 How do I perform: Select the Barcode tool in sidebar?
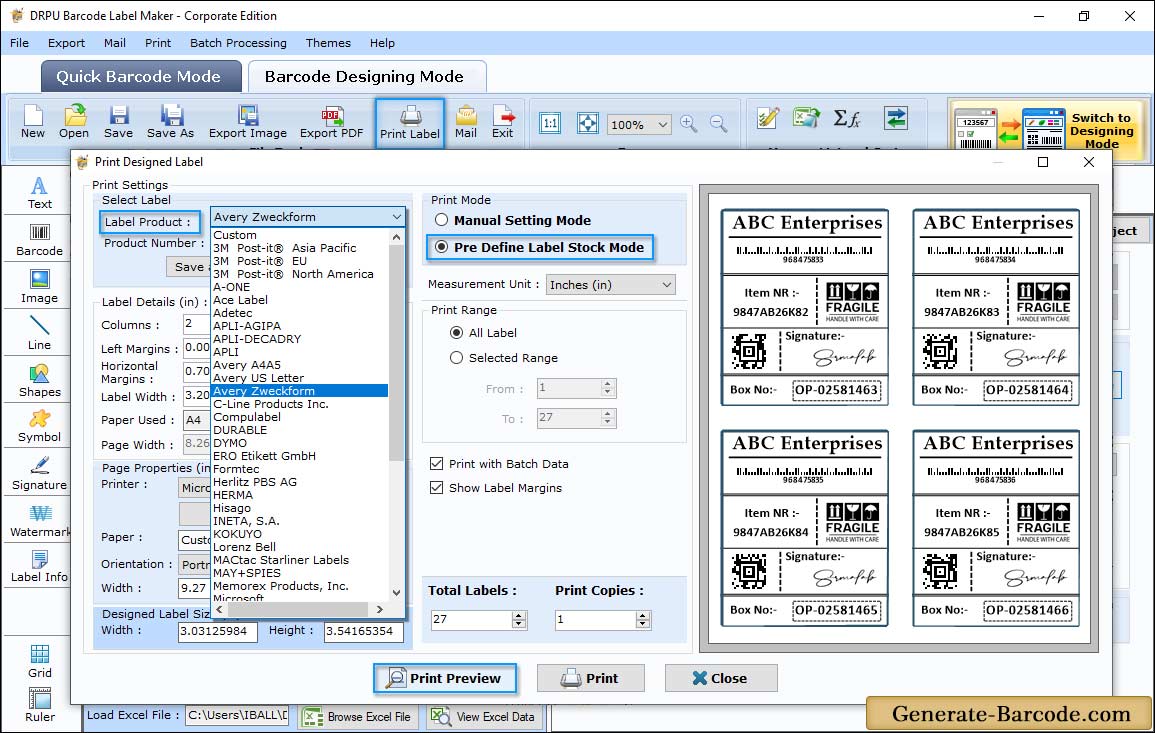(x=39, y=240)
